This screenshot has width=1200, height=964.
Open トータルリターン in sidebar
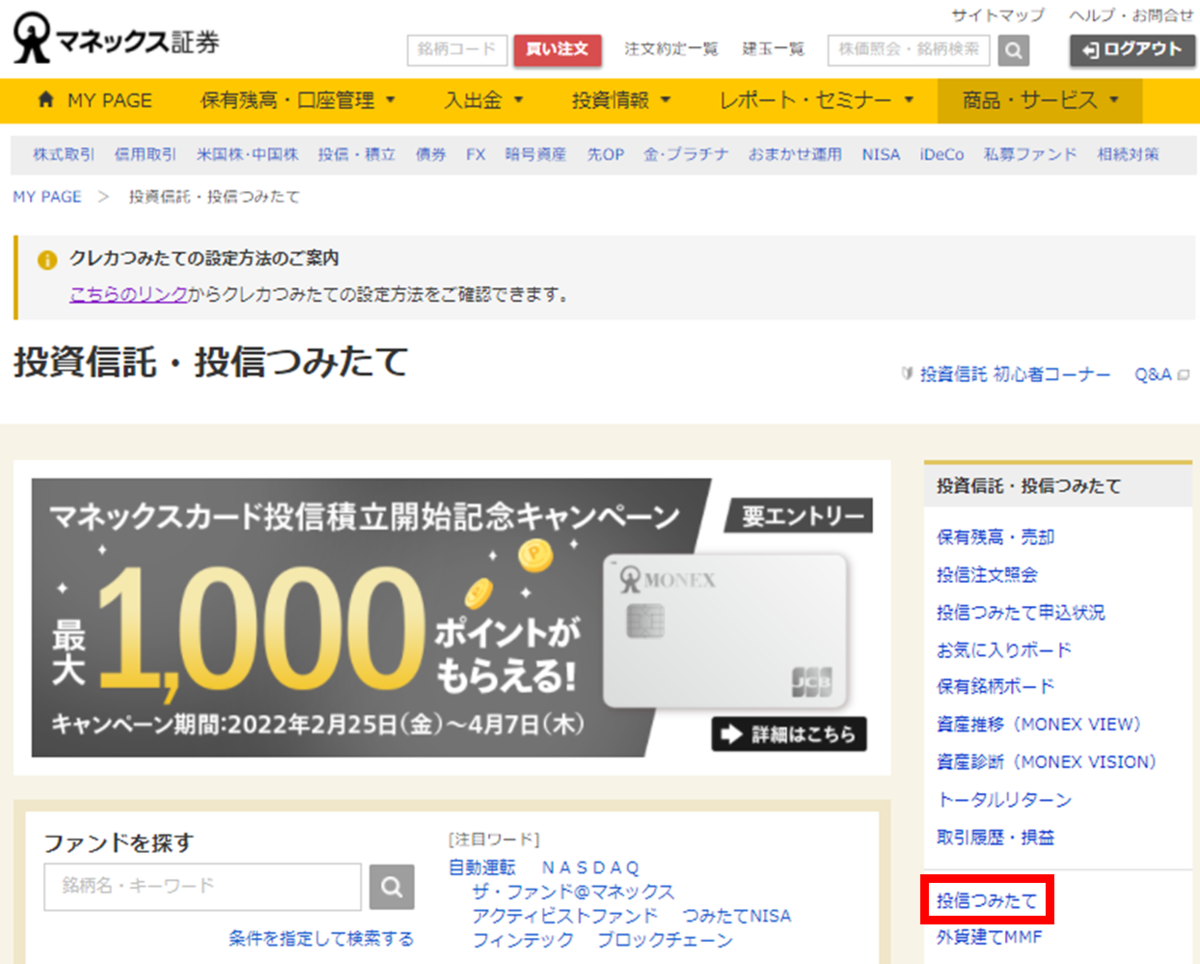click(1004, 800)
